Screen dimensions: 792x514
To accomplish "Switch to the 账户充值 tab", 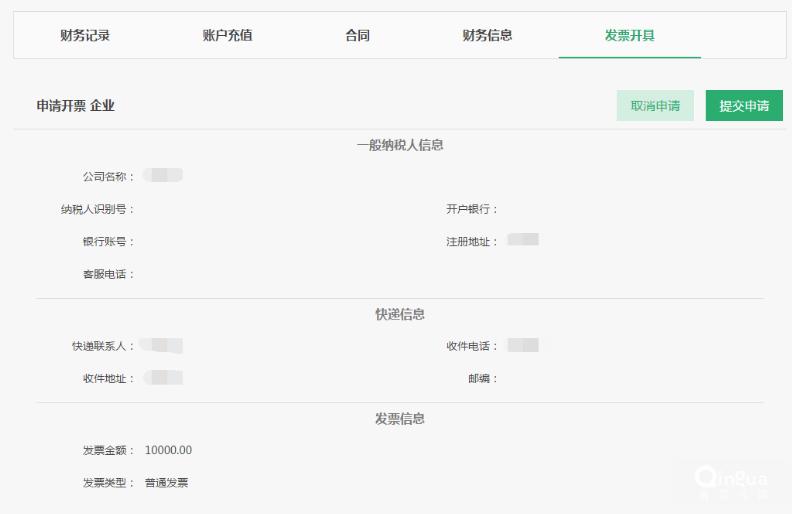I will (x=227, y=36).
